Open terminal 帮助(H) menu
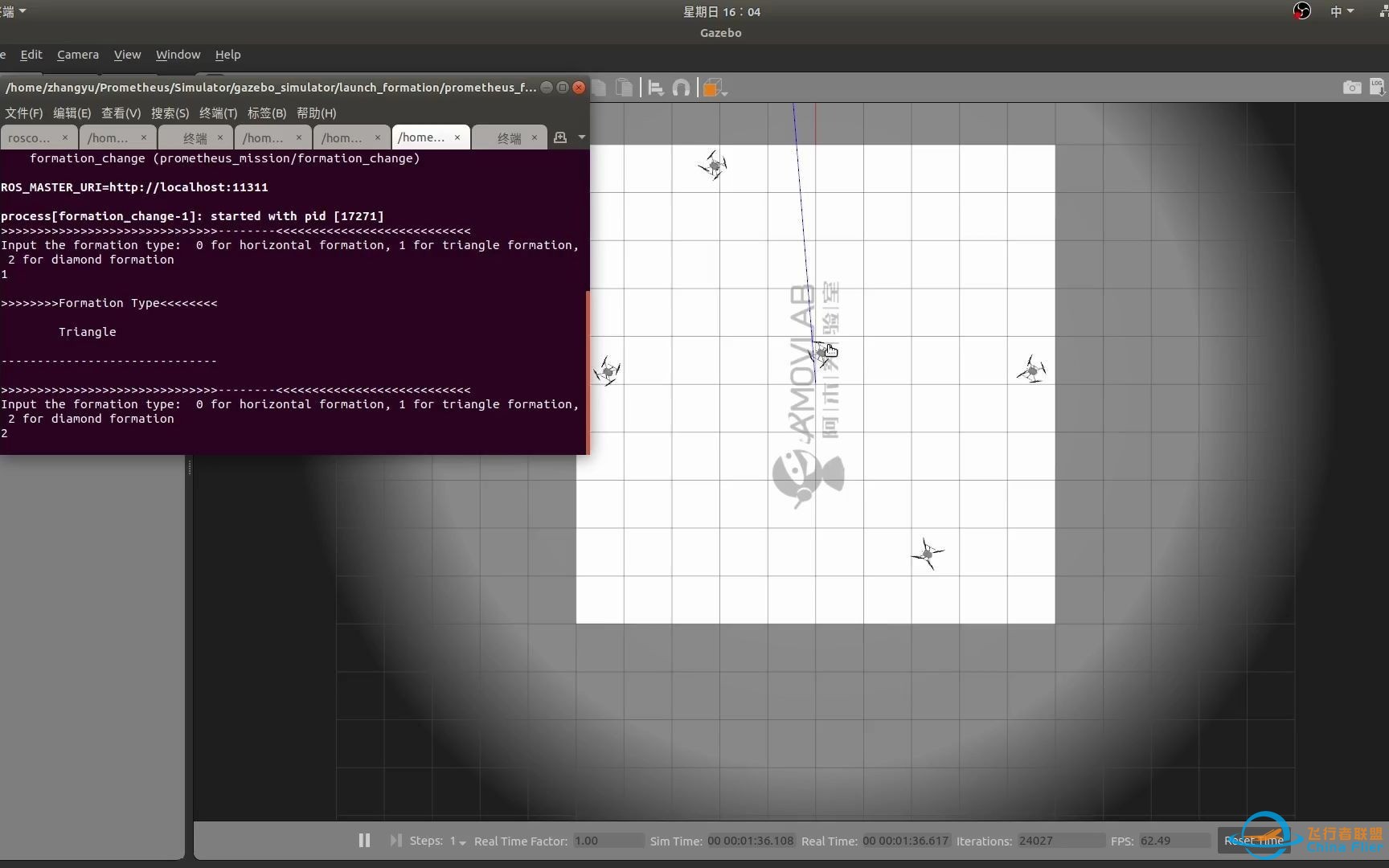This screenshot has width=1389, height=868. [x=316, y=113]
